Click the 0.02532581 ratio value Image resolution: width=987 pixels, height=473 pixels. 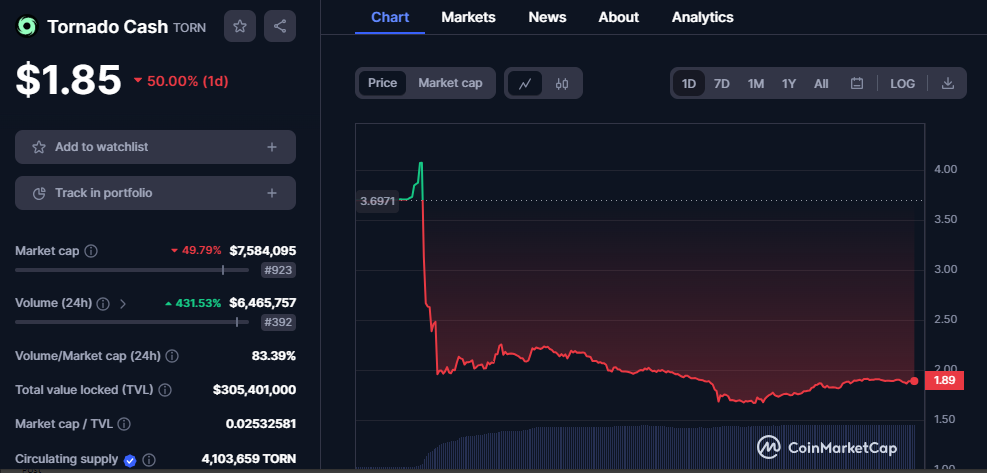[261, 424]
